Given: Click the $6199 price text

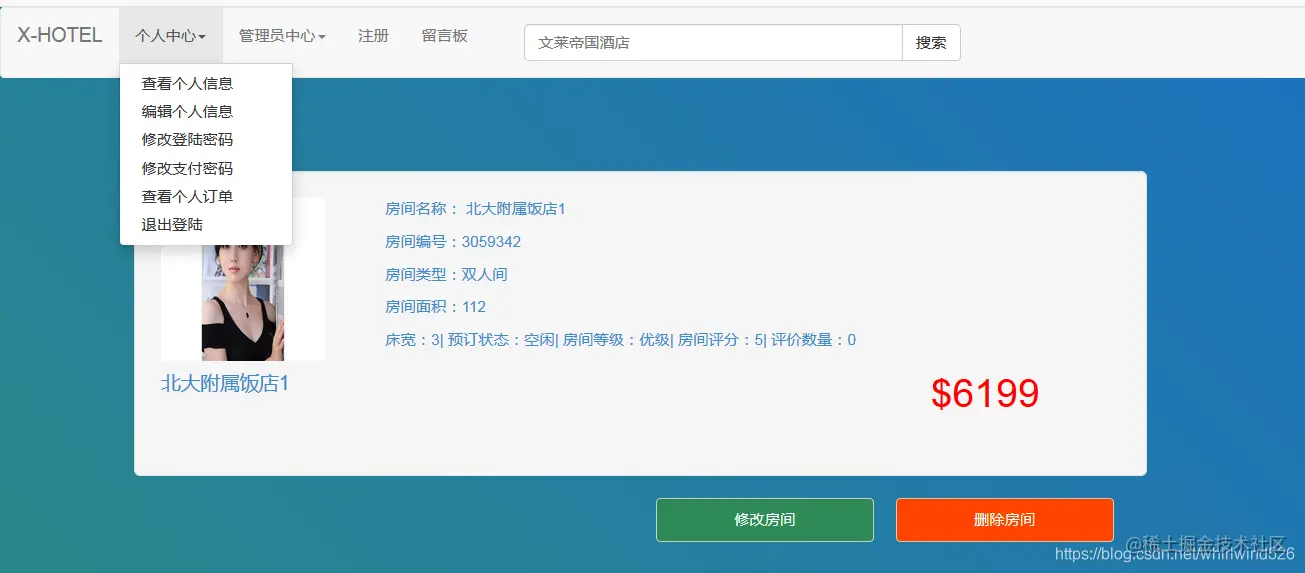Looking at the screenshot, I should 985,394.
